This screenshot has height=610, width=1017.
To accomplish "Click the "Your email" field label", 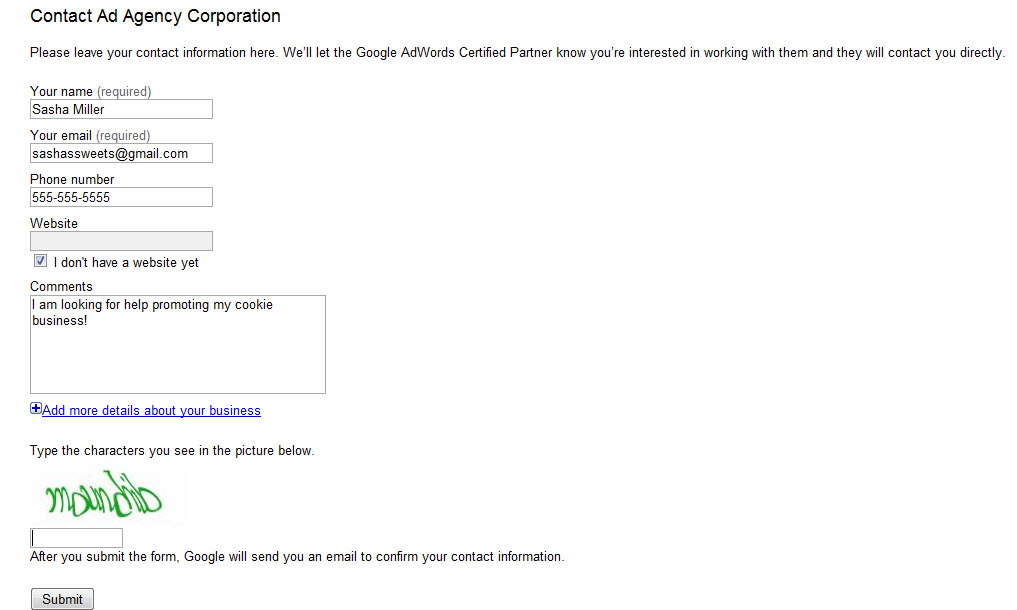I will [61, 135].
